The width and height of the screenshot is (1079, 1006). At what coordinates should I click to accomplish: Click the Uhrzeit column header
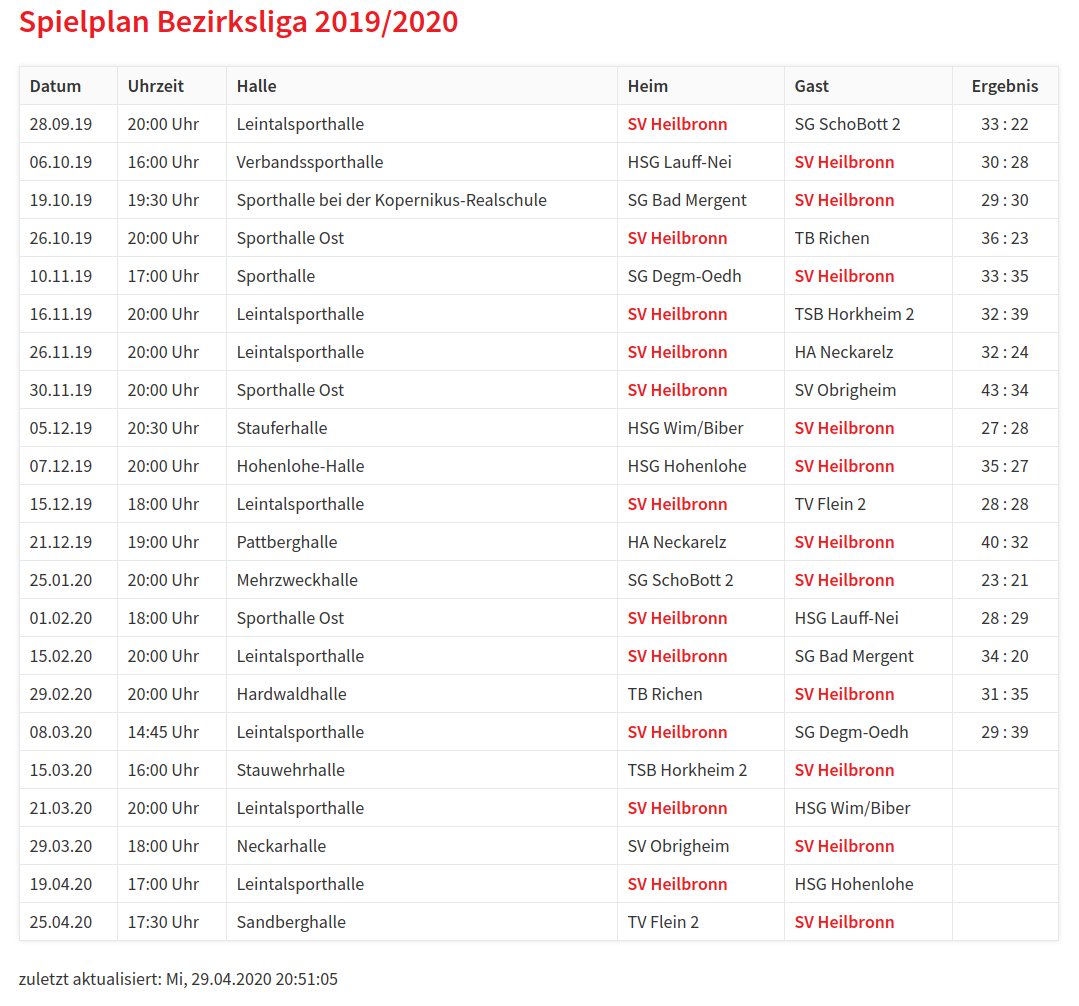[x=156, y=86]
